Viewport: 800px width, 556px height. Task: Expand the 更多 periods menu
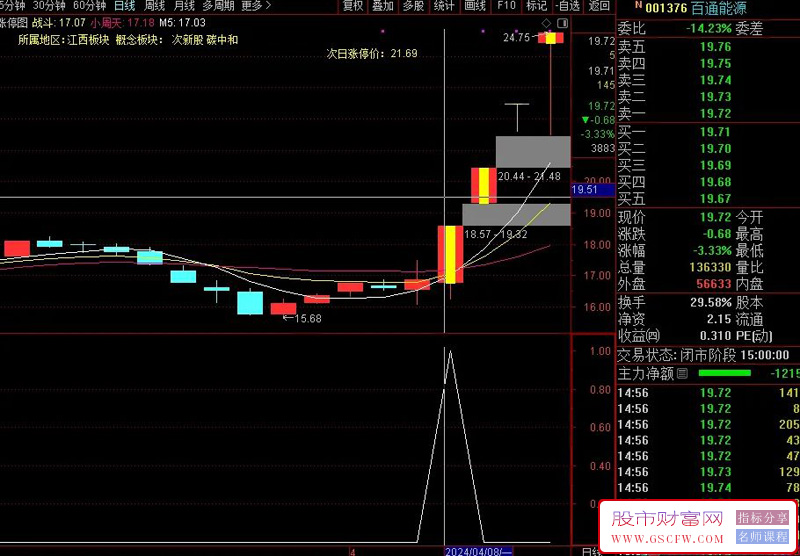click(256, 6)
